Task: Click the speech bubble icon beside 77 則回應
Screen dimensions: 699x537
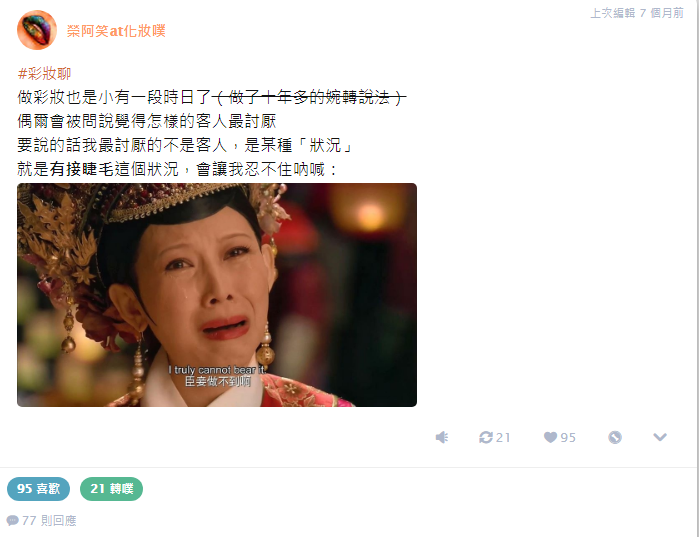Action: (12, 520)
